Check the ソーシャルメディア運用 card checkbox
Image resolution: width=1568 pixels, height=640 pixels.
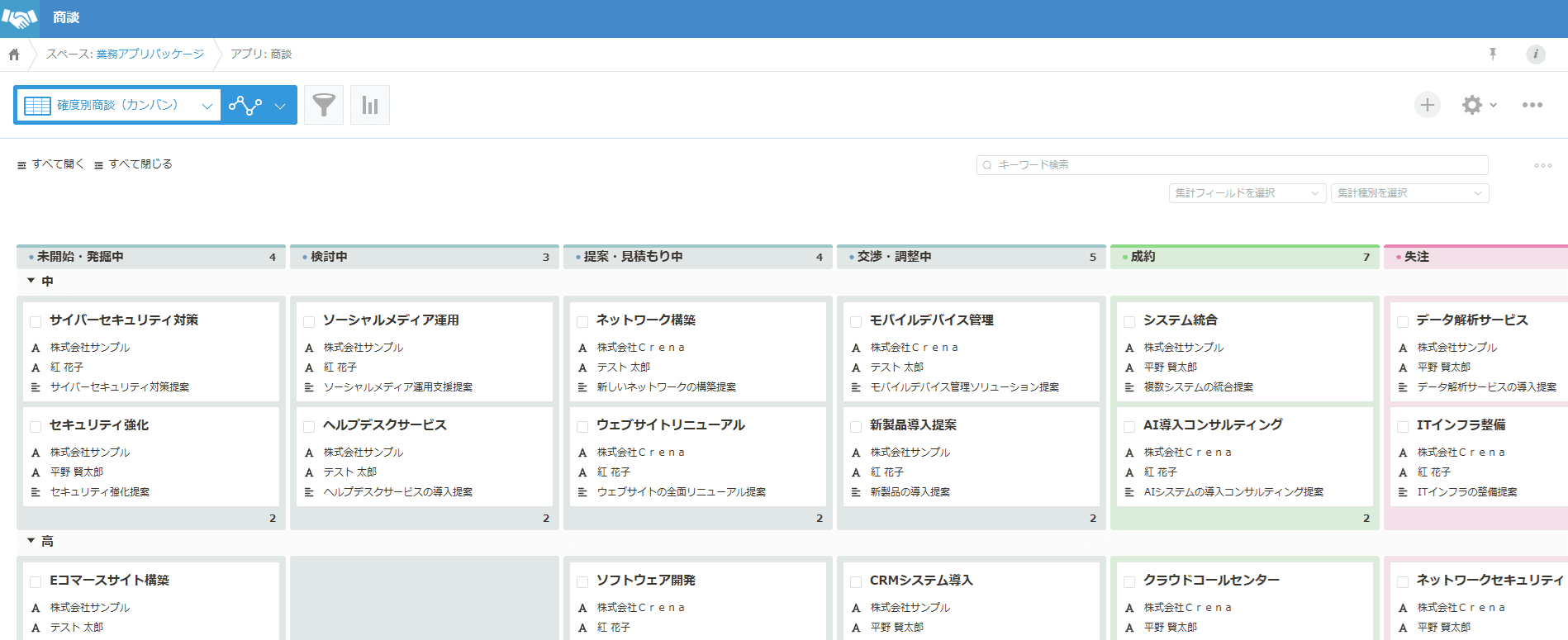[309, 322]
